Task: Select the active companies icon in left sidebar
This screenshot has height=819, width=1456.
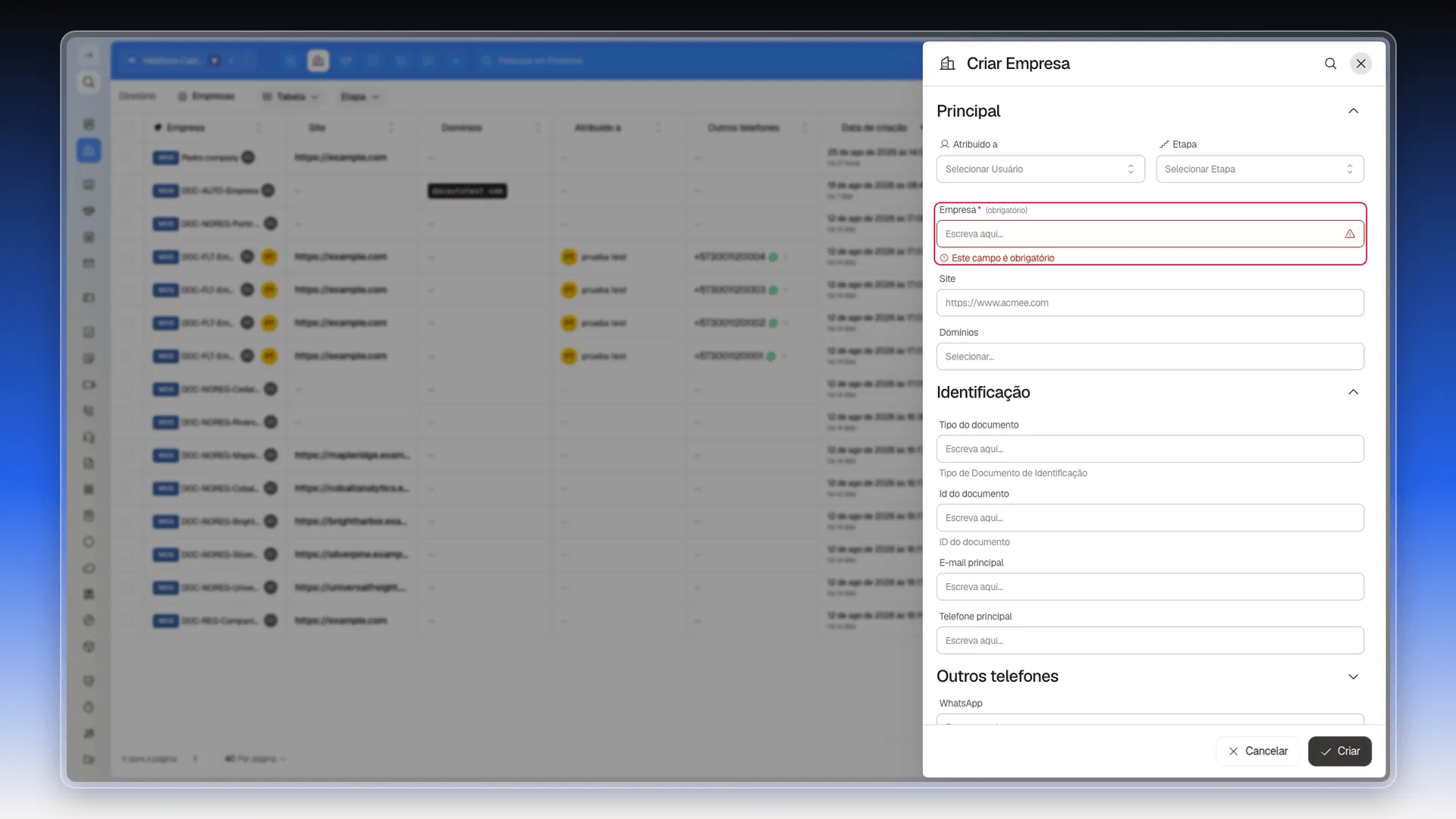Action: tap(89, 150)
